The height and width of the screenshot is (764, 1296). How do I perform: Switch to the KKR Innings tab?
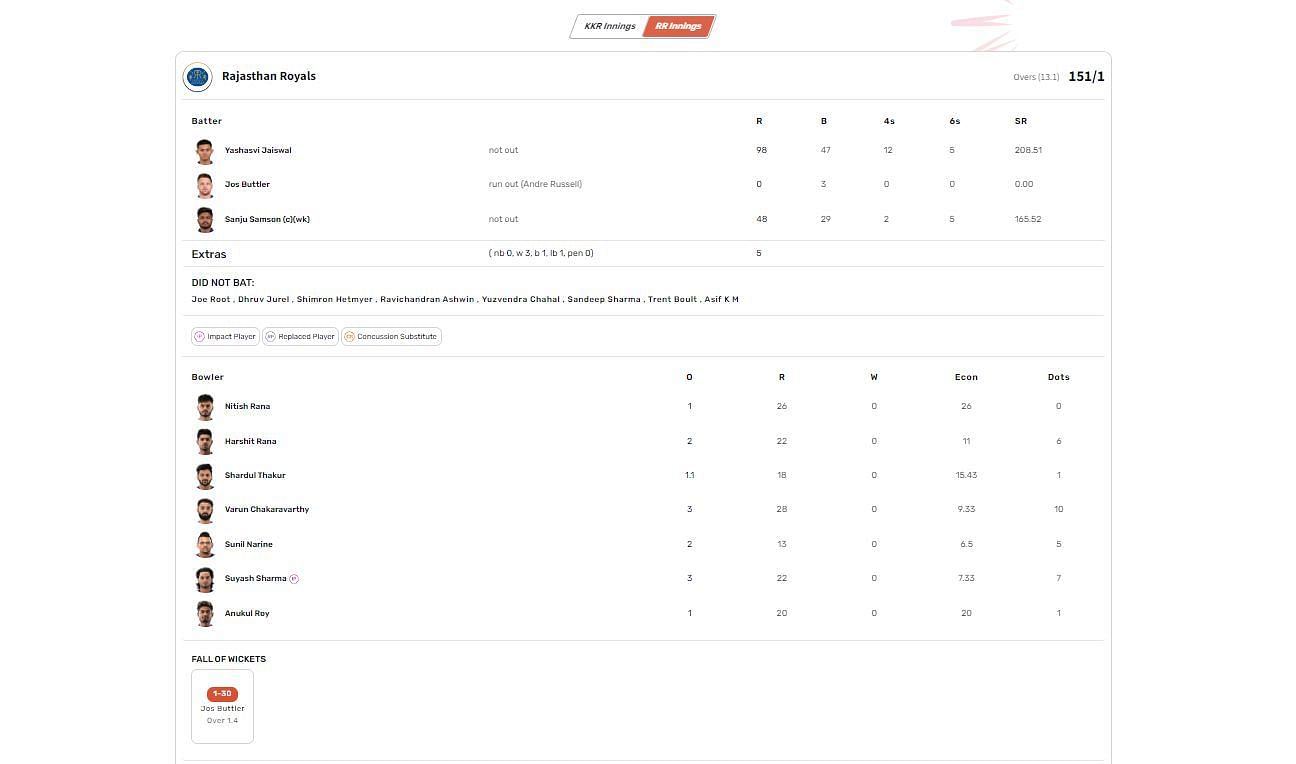click(x=608, y=26)
